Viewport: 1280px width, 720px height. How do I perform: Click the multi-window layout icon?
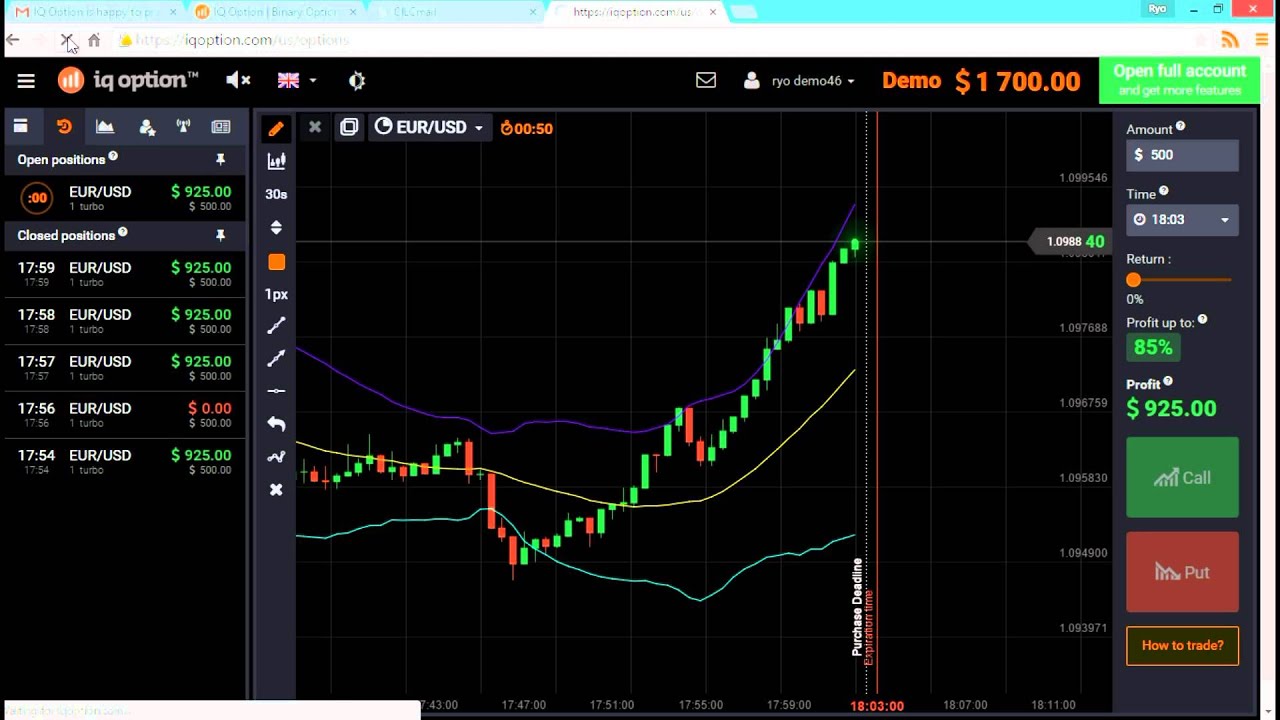click(x=349, y=127)
